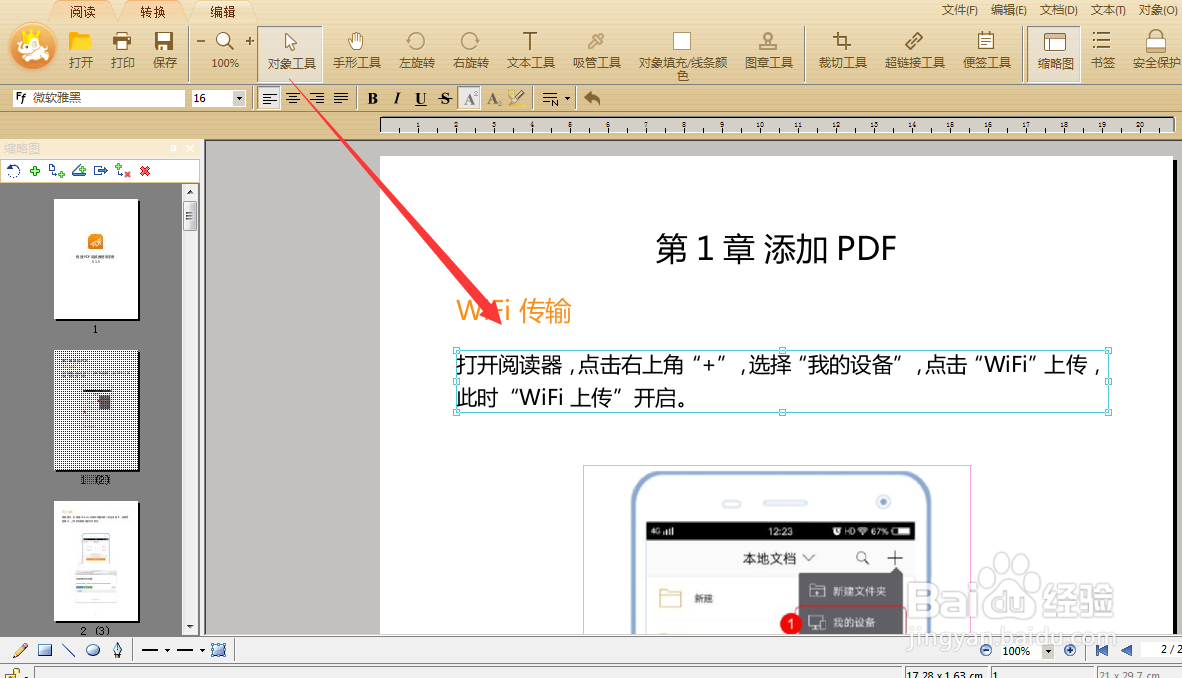Screen dimensions: 1182x678
Task: Select the line drawing tool
Action: (69, 650)
